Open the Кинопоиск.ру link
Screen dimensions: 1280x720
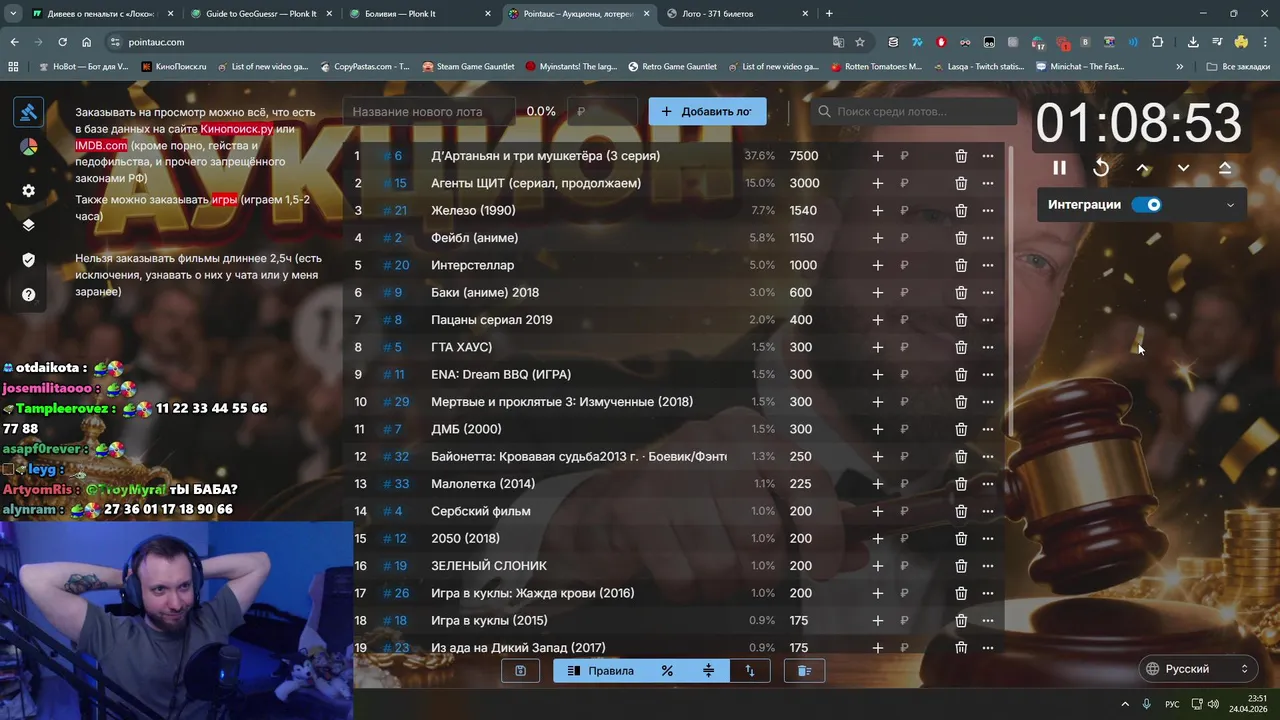236,129
